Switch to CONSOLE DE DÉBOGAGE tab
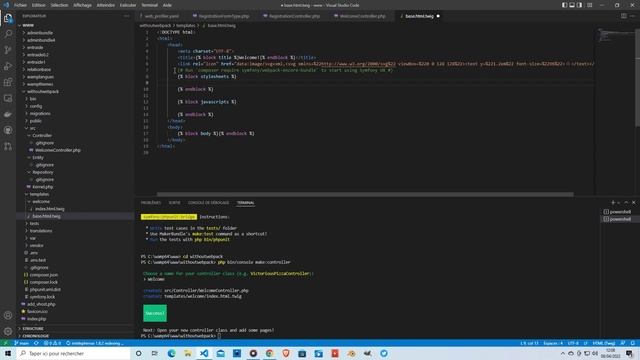640x360 pixels. (209, 203)
